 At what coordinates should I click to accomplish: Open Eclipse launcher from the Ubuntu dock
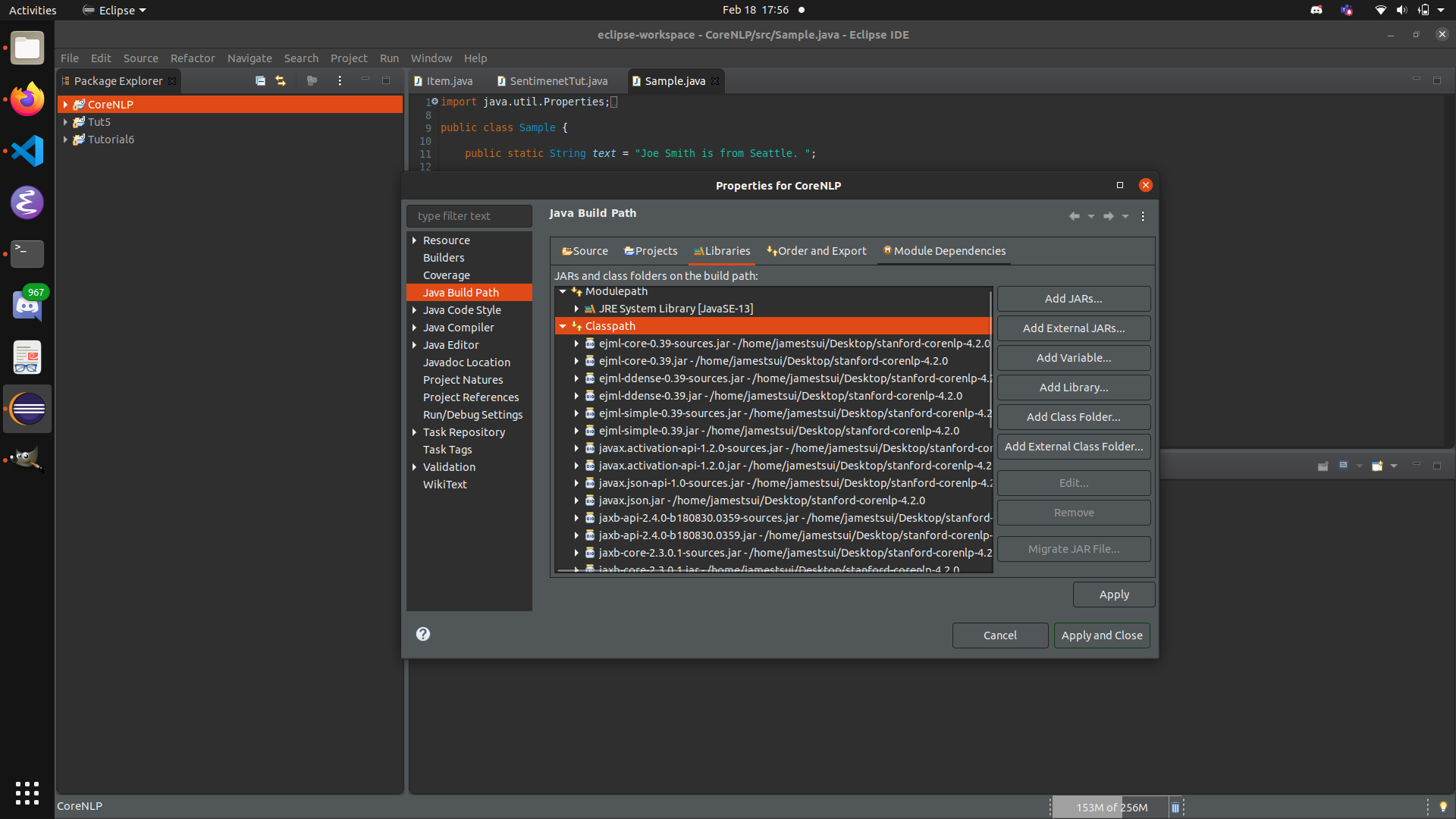pyautogui.click(x=27, y=409)
